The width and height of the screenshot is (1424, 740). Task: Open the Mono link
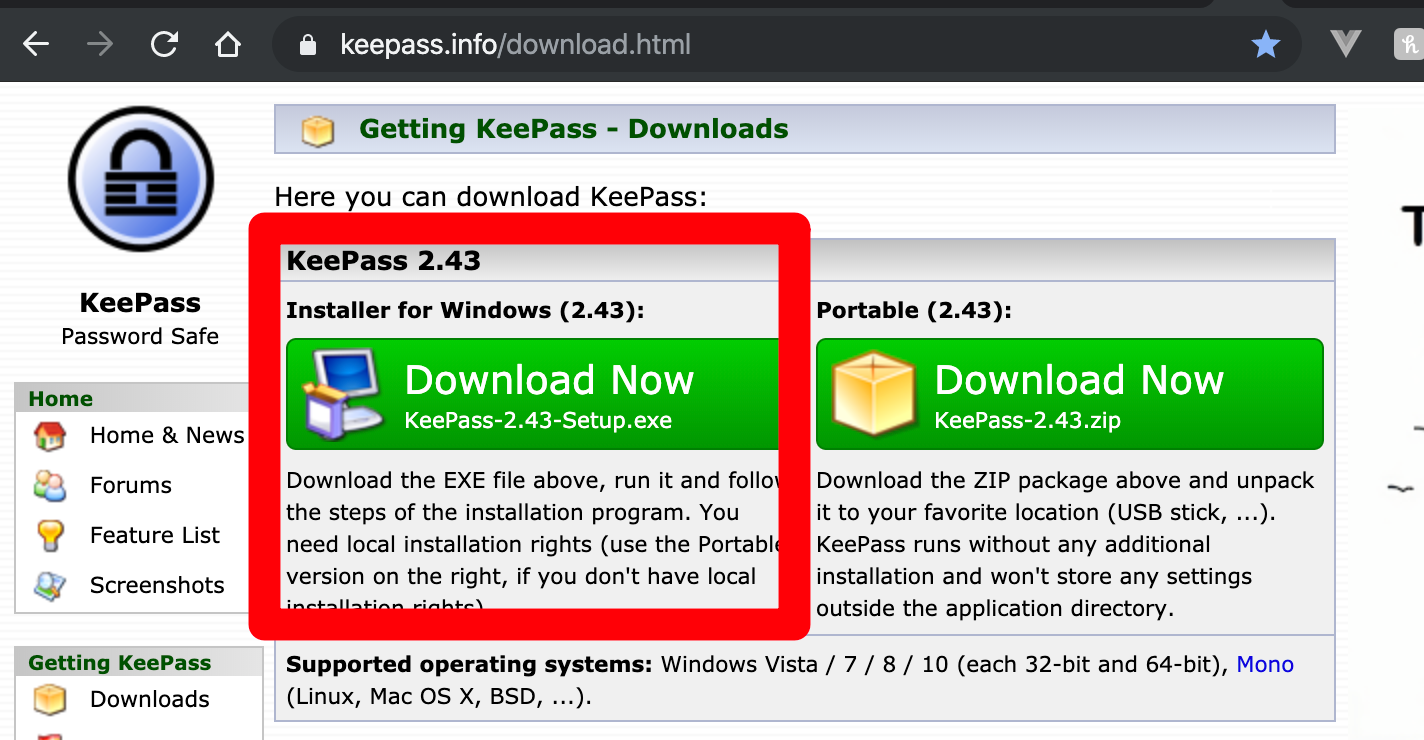pos(1265,664)
